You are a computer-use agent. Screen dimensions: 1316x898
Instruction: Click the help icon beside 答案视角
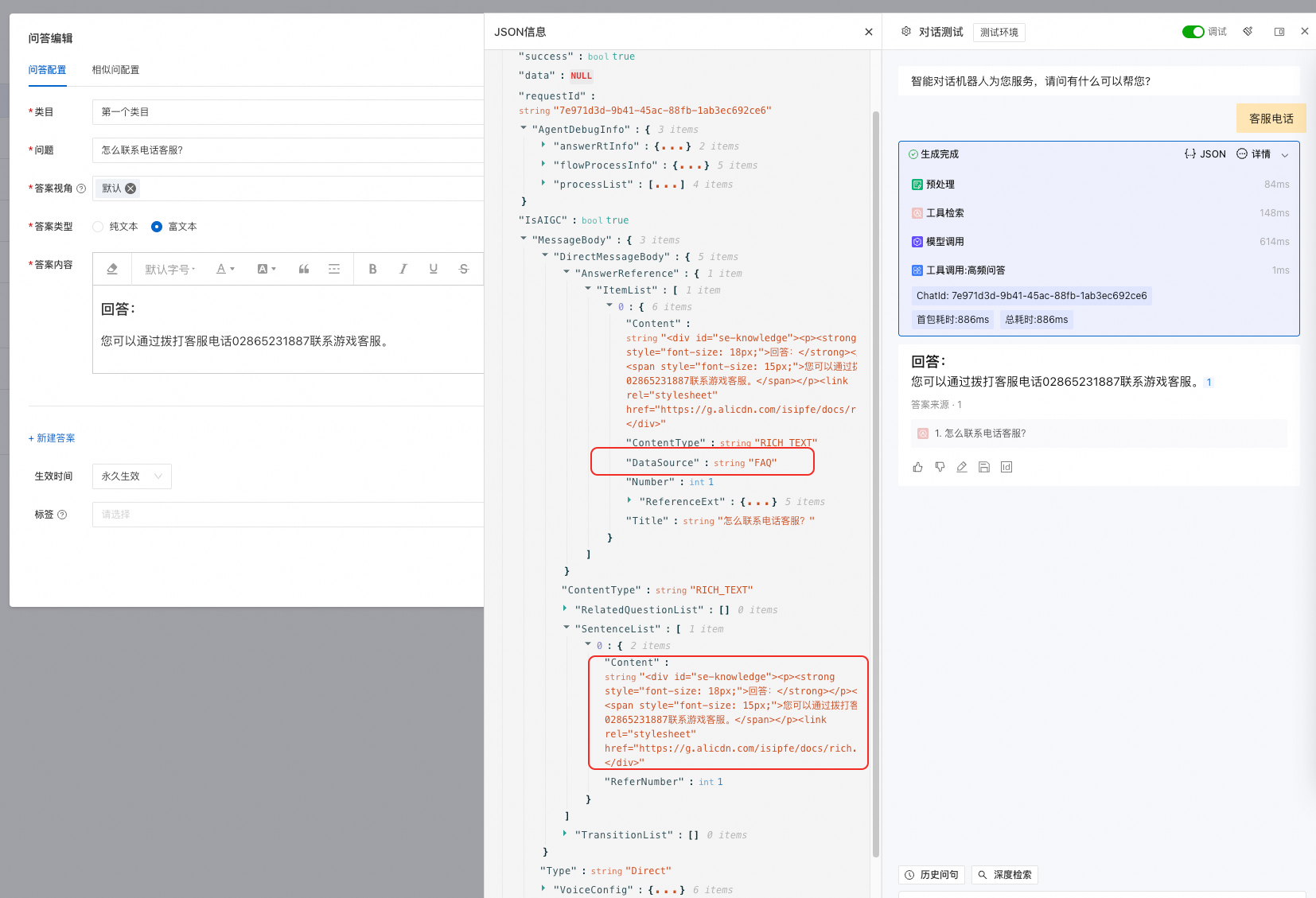(x=81, y=189)
